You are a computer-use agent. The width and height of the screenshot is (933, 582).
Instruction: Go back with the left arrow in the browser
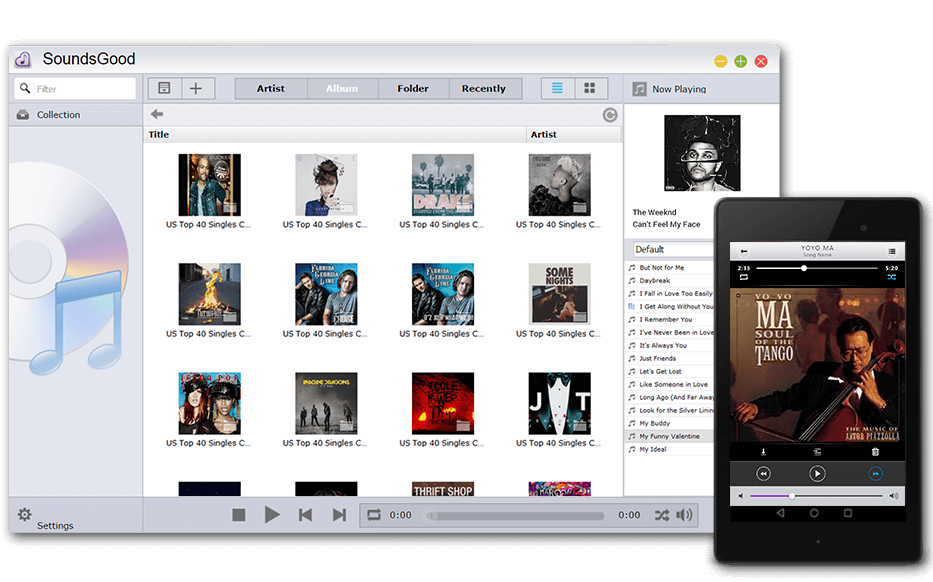[157, 114]
